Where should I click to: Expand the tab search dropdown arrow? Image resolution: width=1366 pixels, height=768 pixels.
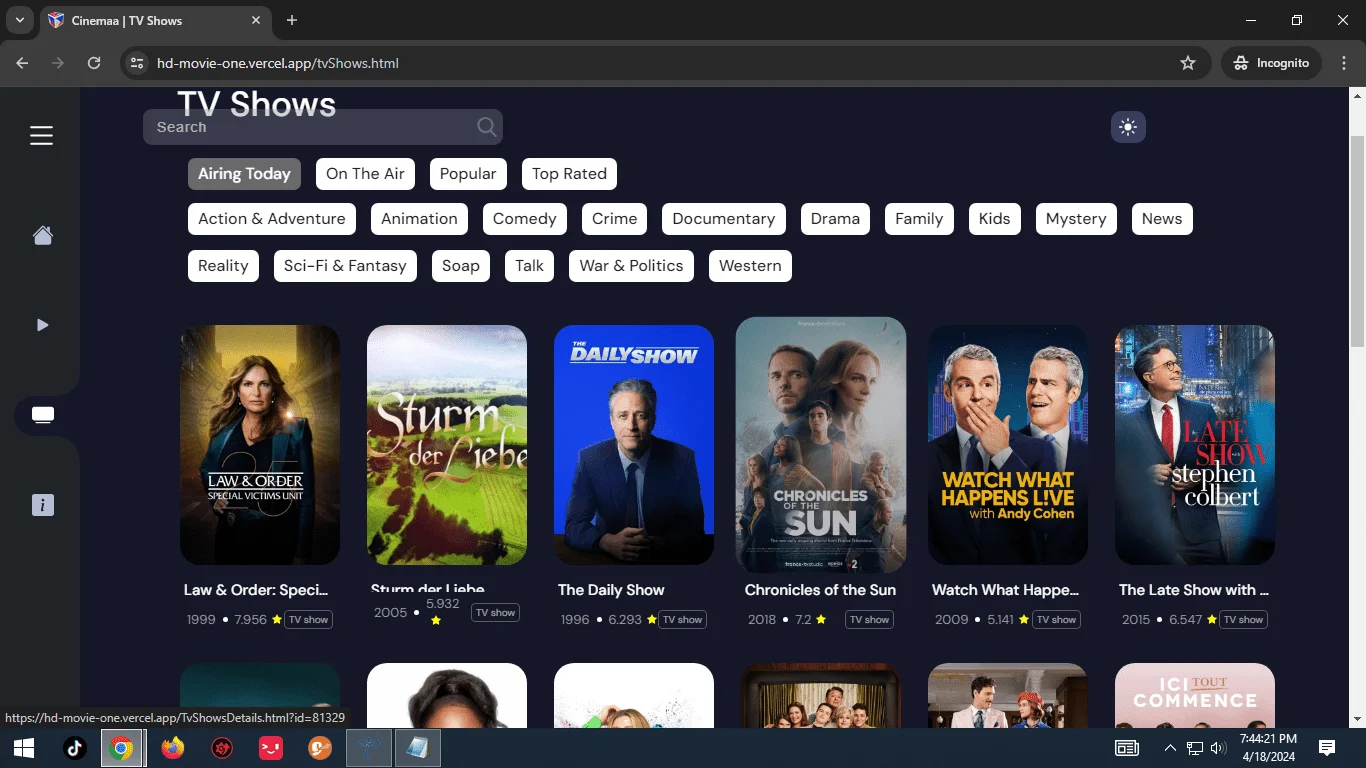pos(19,20)
